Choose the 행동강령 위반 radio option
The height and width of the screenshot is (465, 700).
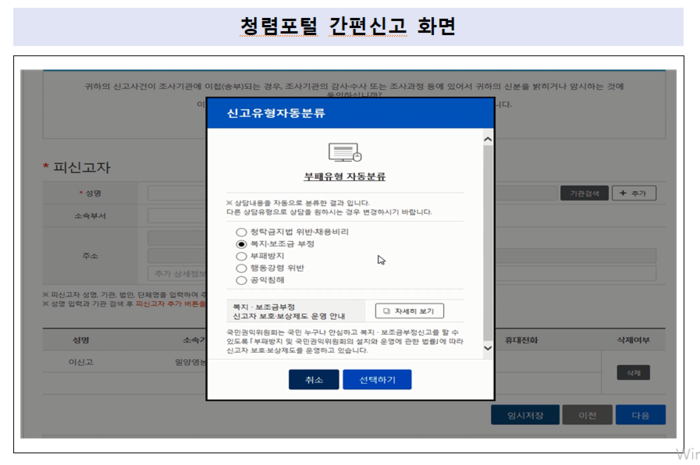[241, 268]
